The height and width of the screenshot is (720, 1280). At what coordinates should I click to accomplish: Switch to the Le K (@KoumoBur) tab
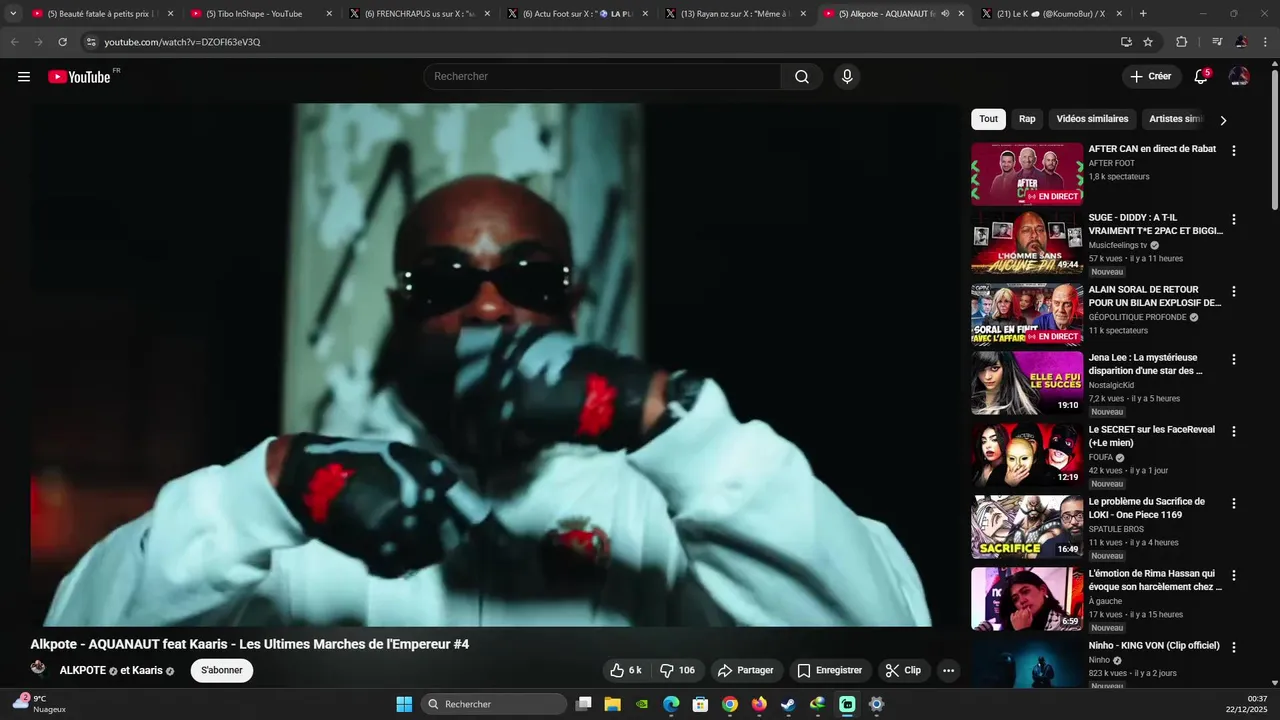pyautogui.click(x=1051, y=14)
